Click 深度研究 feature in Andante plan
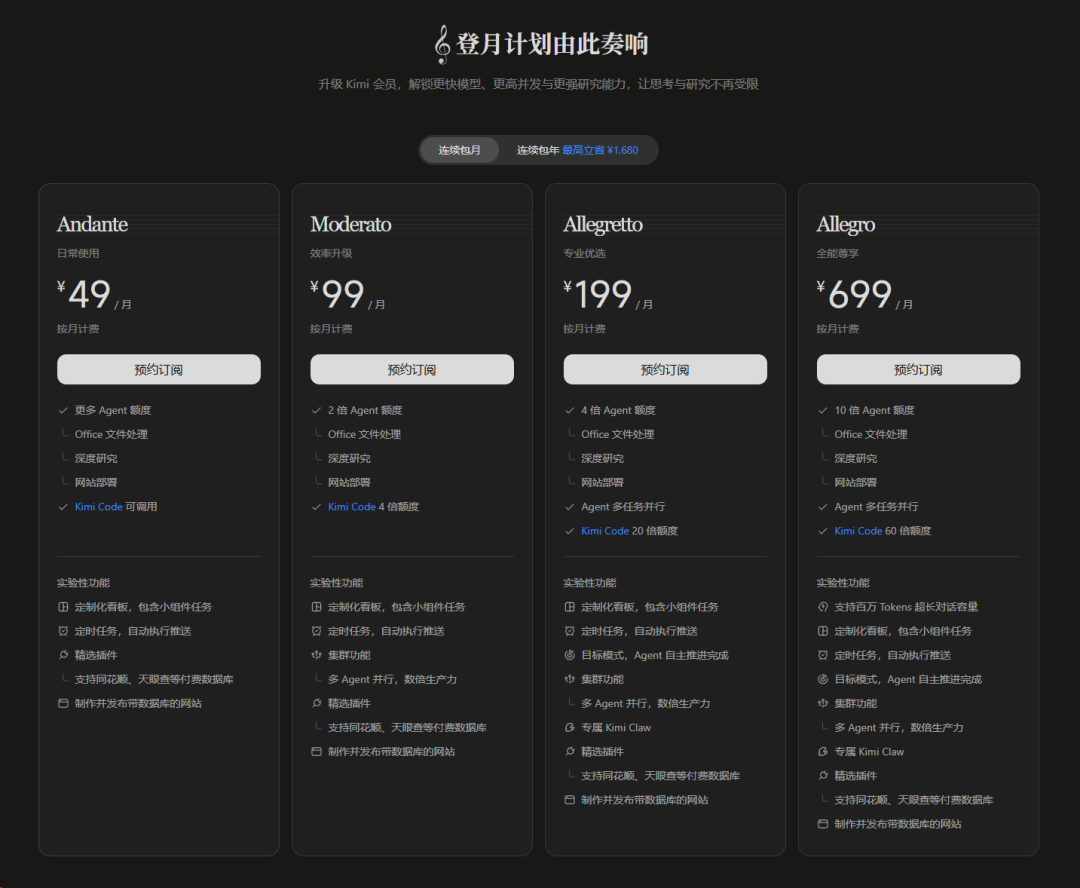Screen dimensions: 1080x888 pos(96,458)
